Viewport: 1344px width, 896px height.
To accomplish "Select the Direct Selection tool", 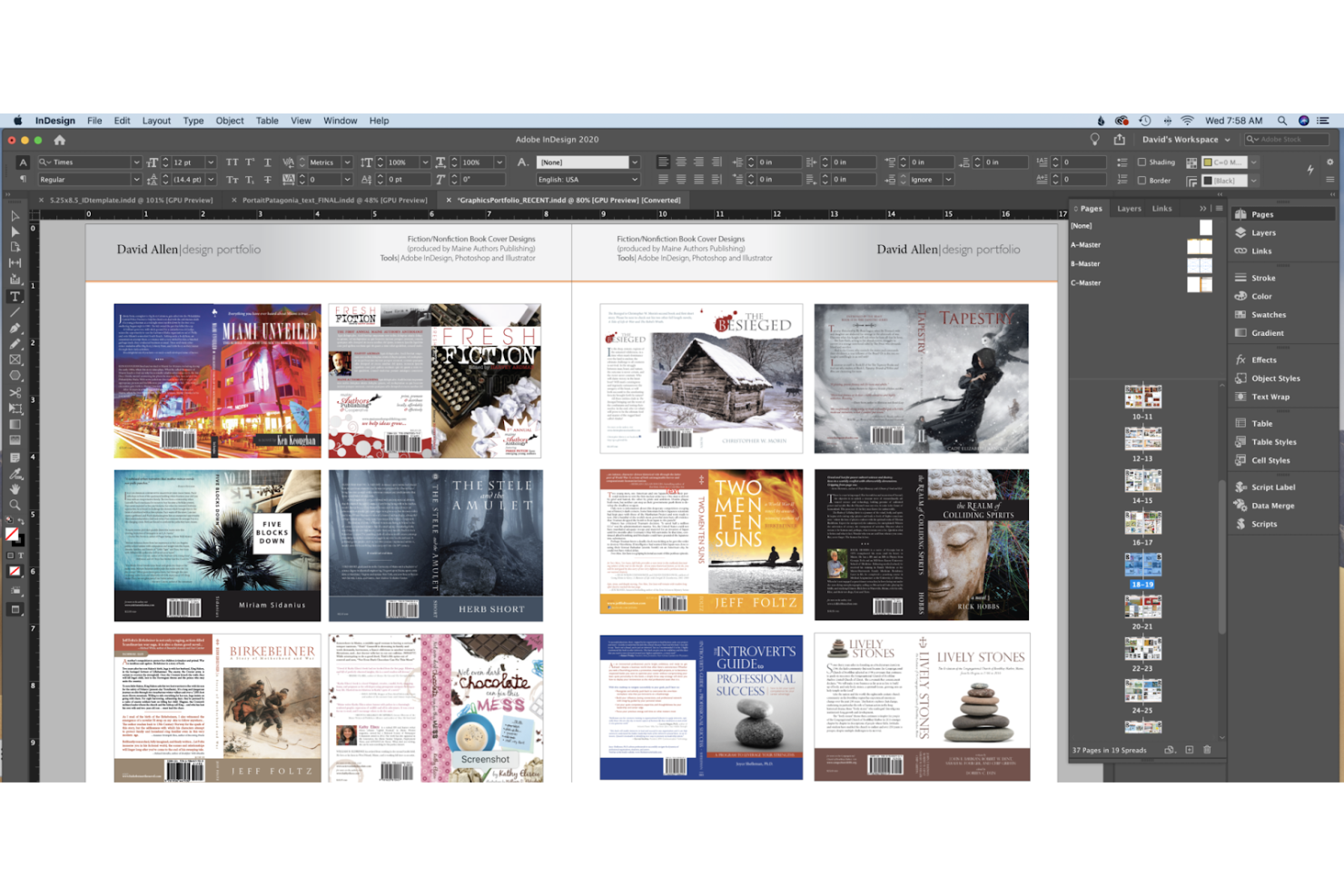I will pos(15,231).
